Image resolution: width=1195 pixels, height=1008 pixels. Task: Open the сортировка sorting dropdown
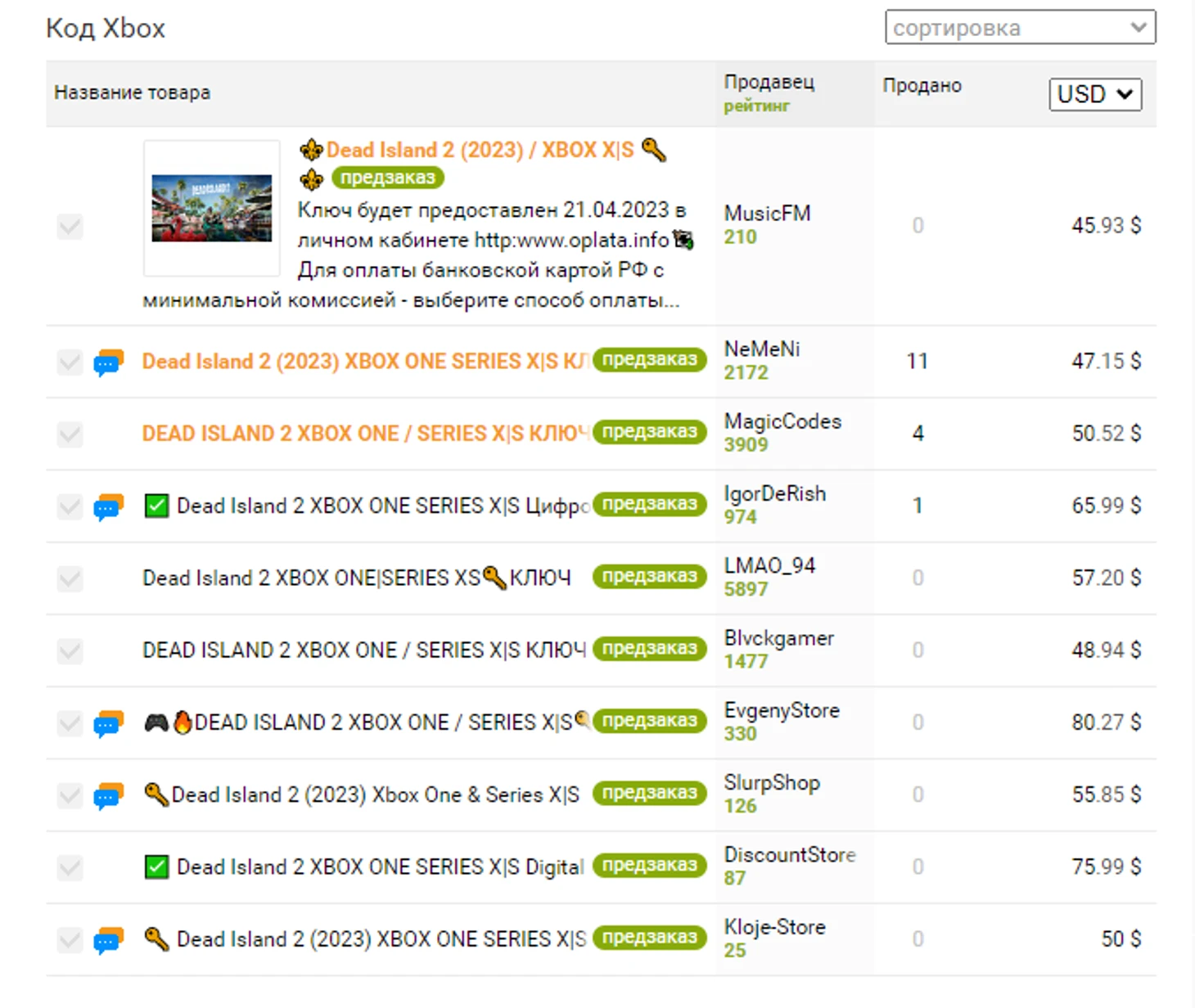click(x=1020, y=28)
